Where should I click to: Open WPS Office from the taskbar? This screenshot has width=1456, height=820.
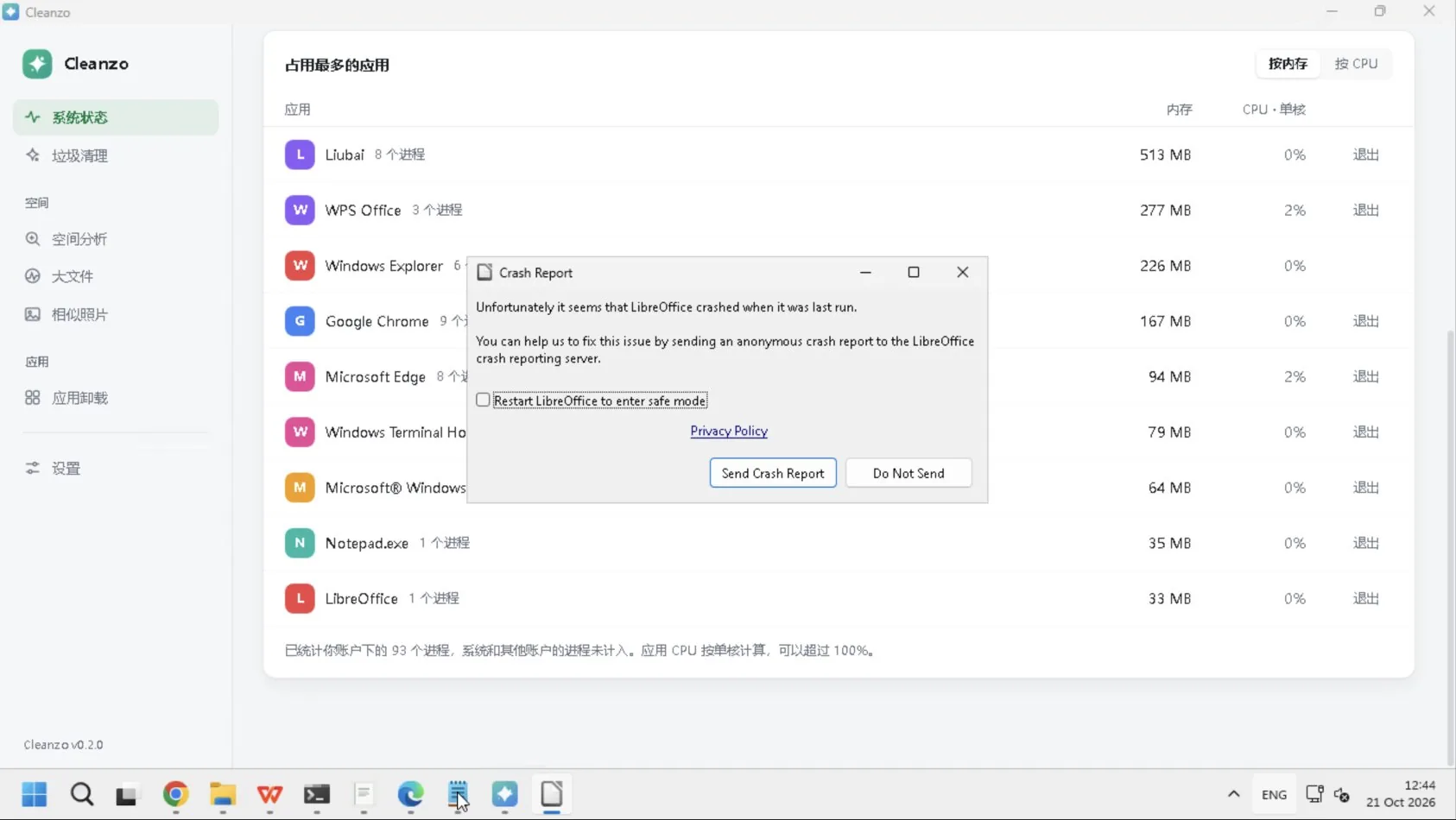click(269, 794)
